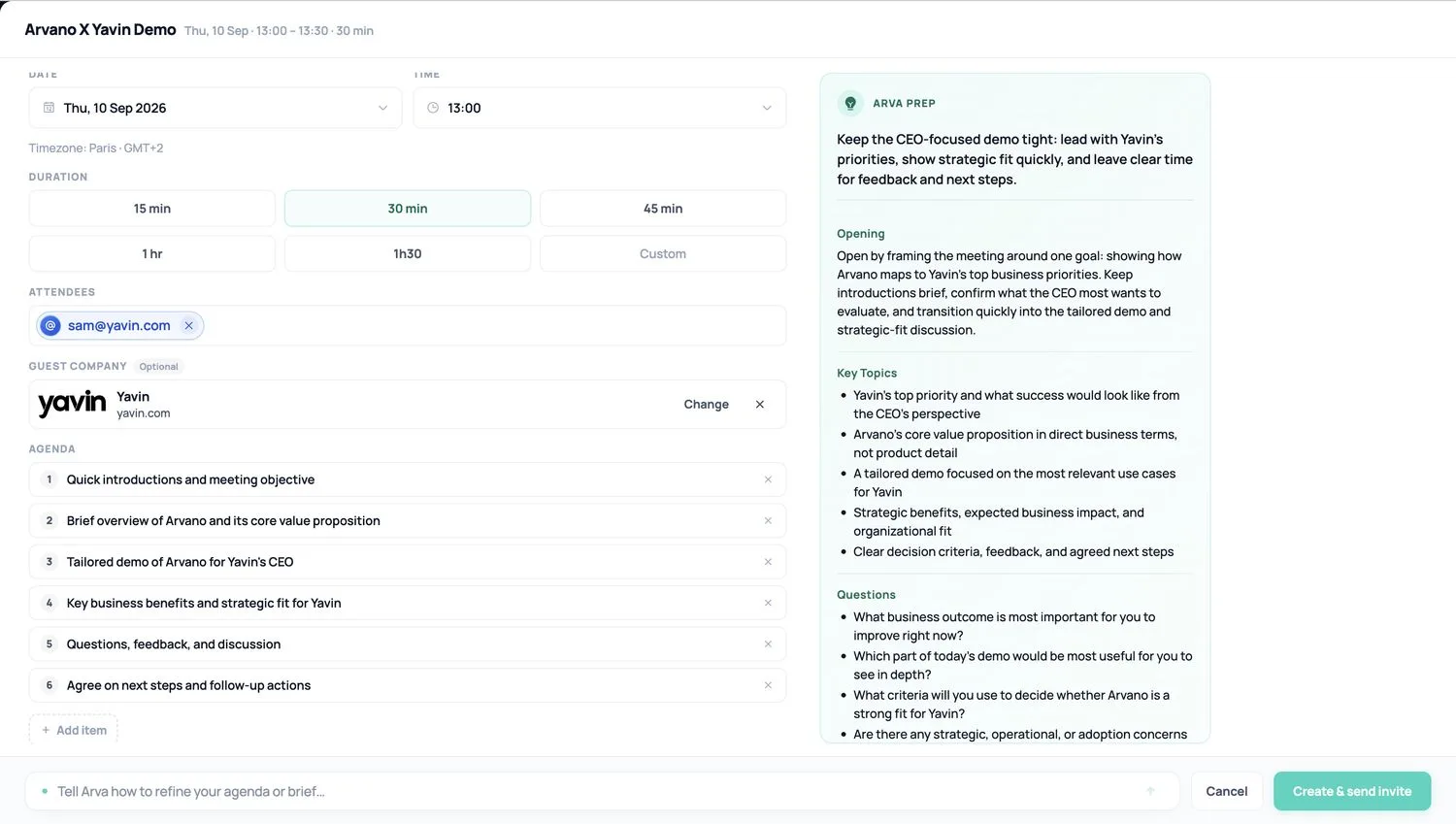The height and width of the screenshot is (824, 1456).
Task: Click Create & send invite
Action: (1352, 791)
